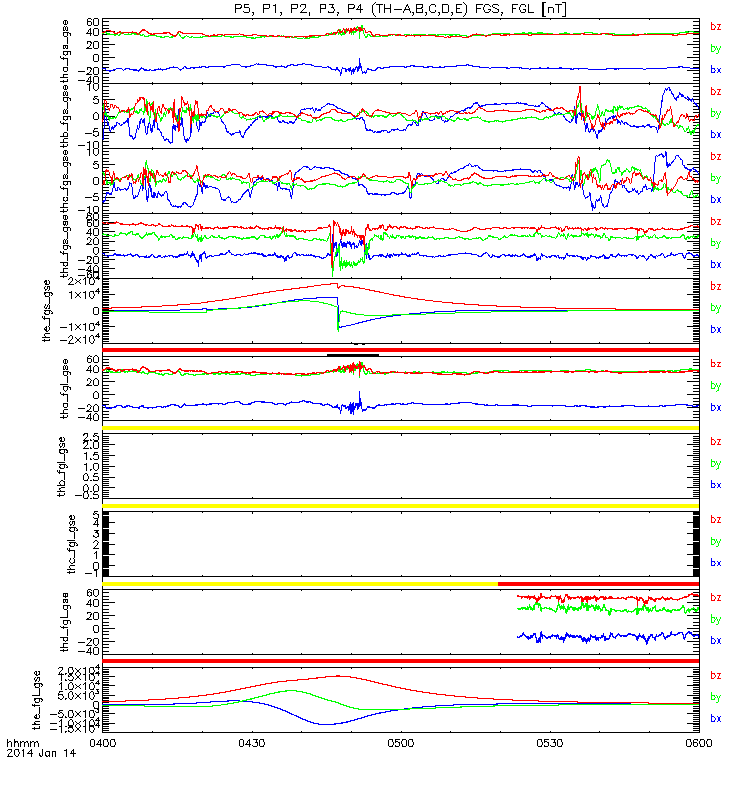
Task: Click red bz legend of thc_fgl_gse panel
Action: 716,520
